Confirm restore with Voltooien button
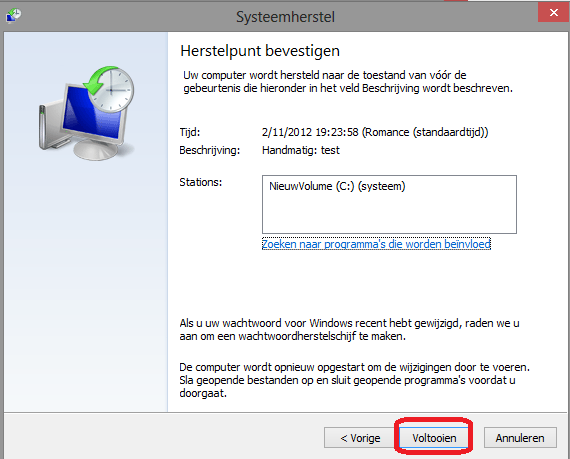Screen dimensions: 570x459 [x=434, y=438]
